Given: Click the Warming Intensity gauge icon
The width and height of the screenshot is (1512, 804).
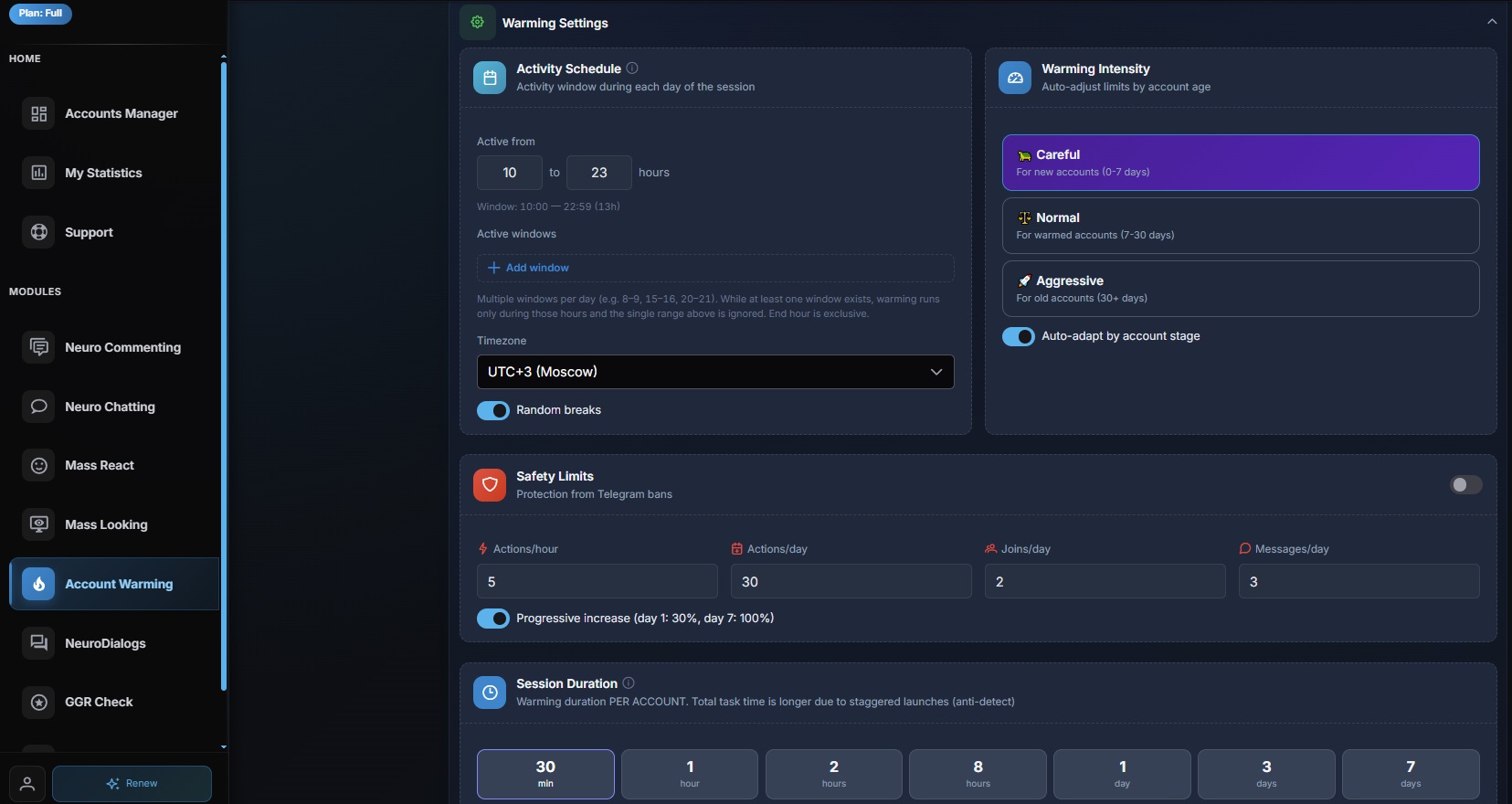Looking at the screenshot, I should pyautogui.click(x=1015, y=78).
